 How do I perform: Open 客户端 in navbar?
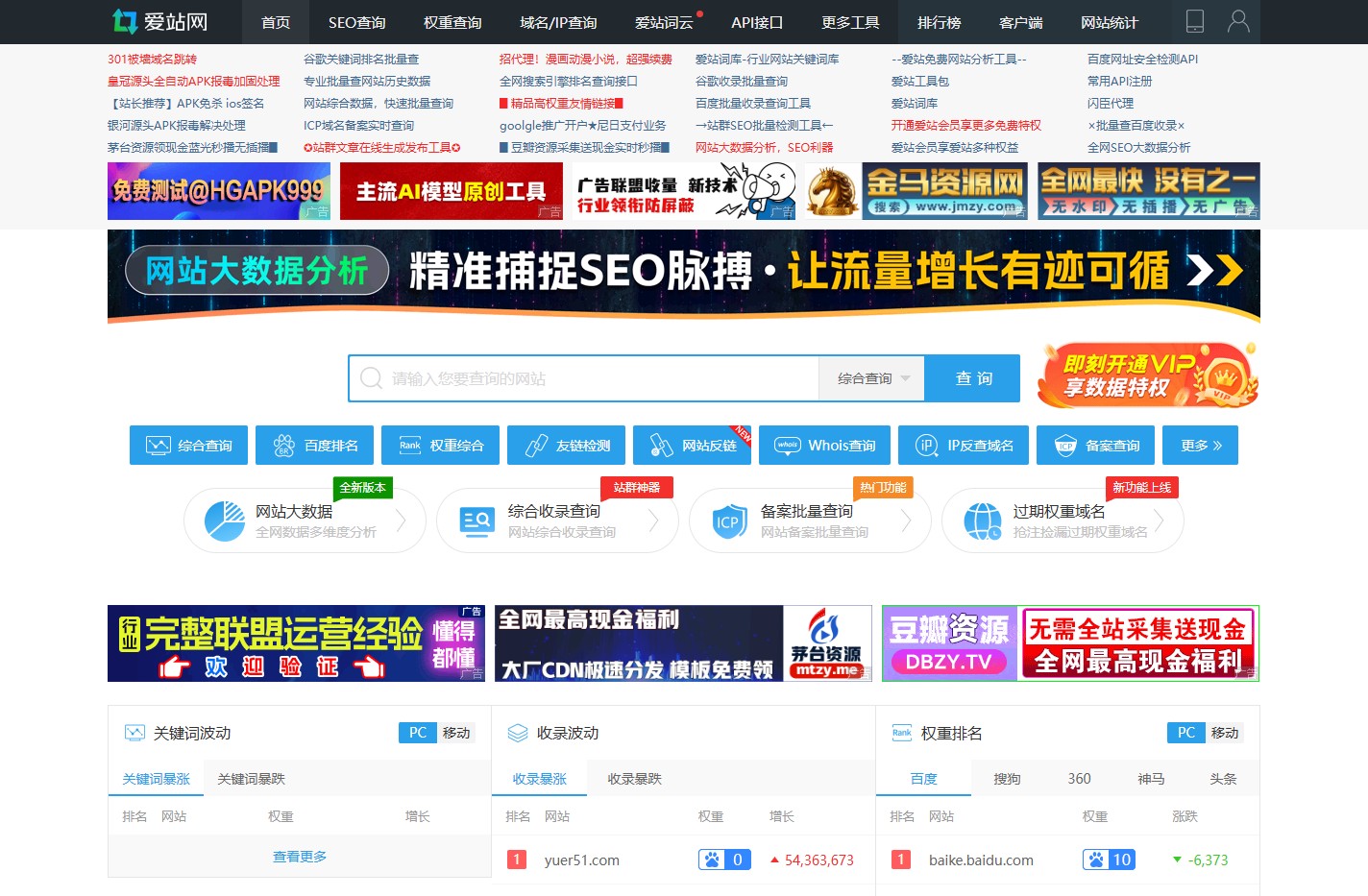click(1020, 22)
